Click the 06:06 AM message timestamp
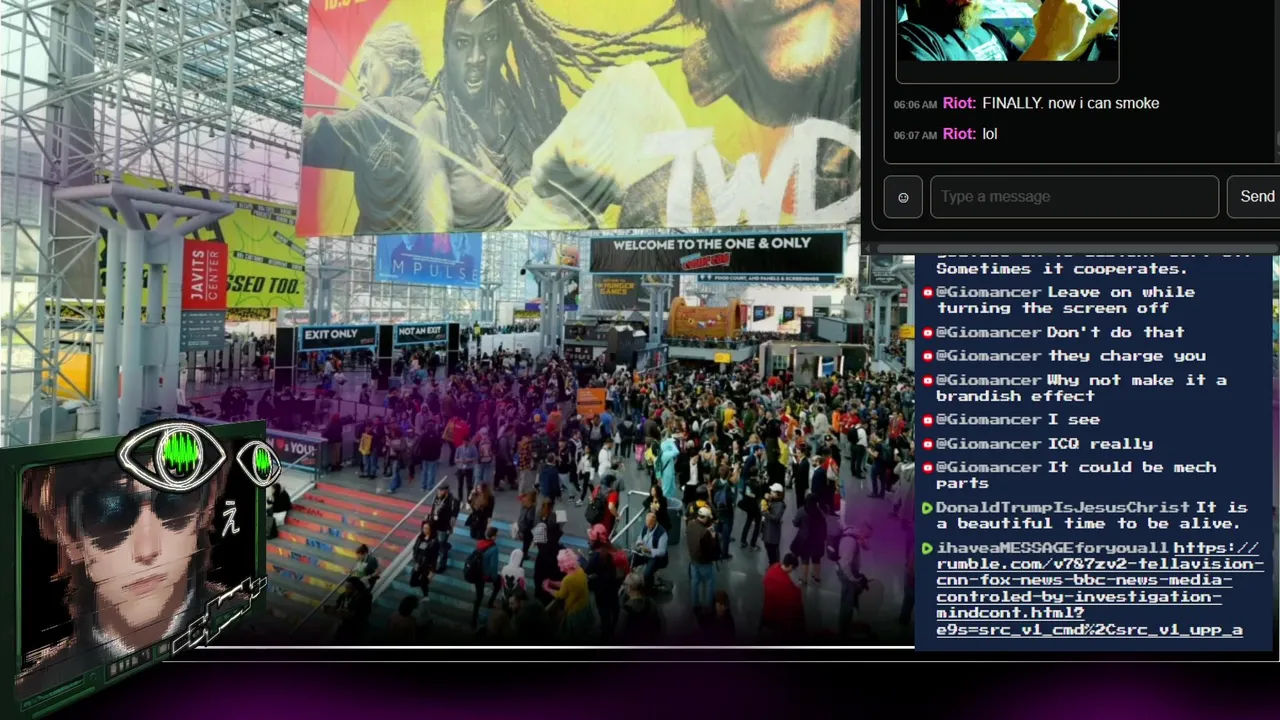Viewport: 1280px width, 720px height. click(x=915, y=104)
